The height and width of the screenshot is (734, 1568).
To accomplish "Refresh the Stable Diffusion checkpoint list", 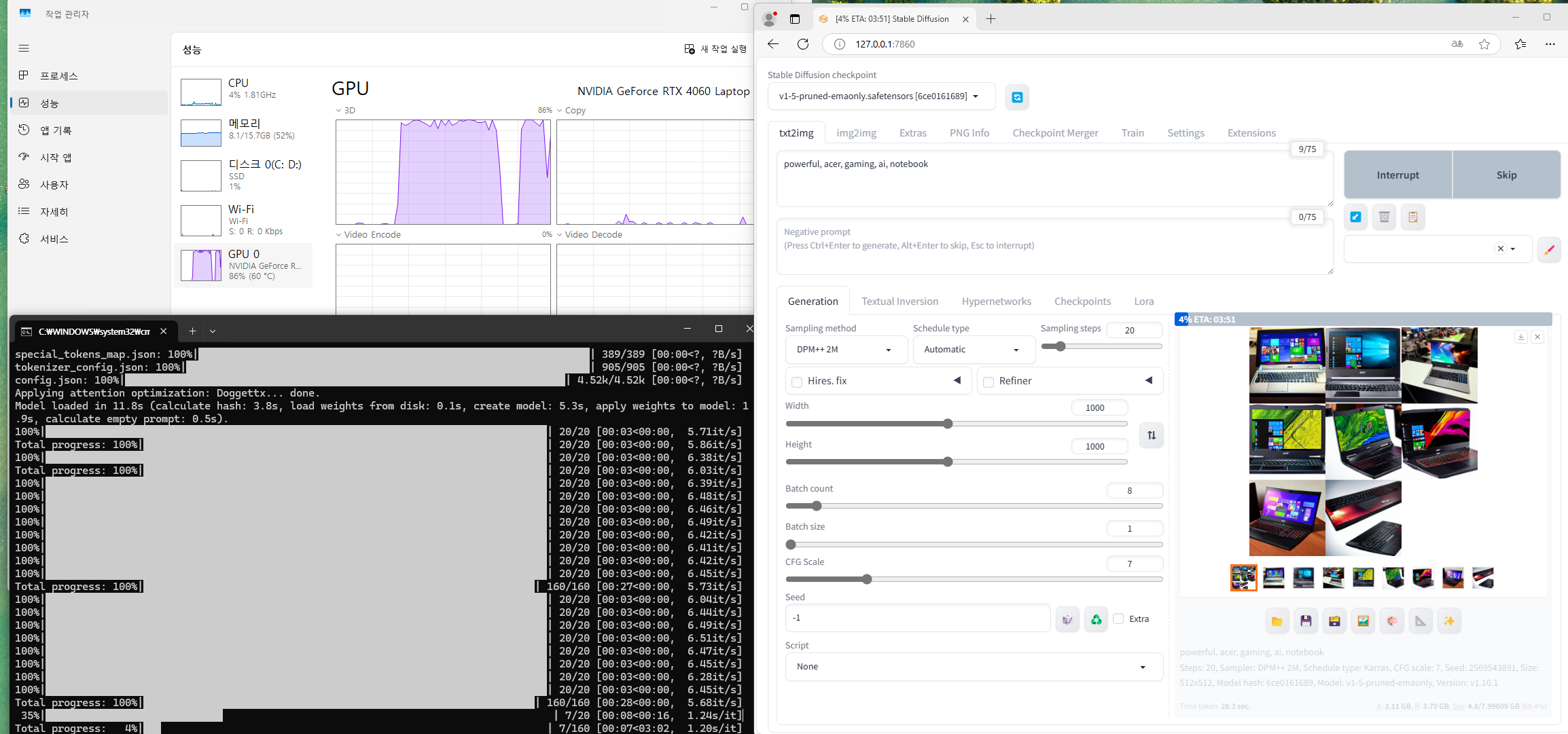I will click(x=1017, y=97).
